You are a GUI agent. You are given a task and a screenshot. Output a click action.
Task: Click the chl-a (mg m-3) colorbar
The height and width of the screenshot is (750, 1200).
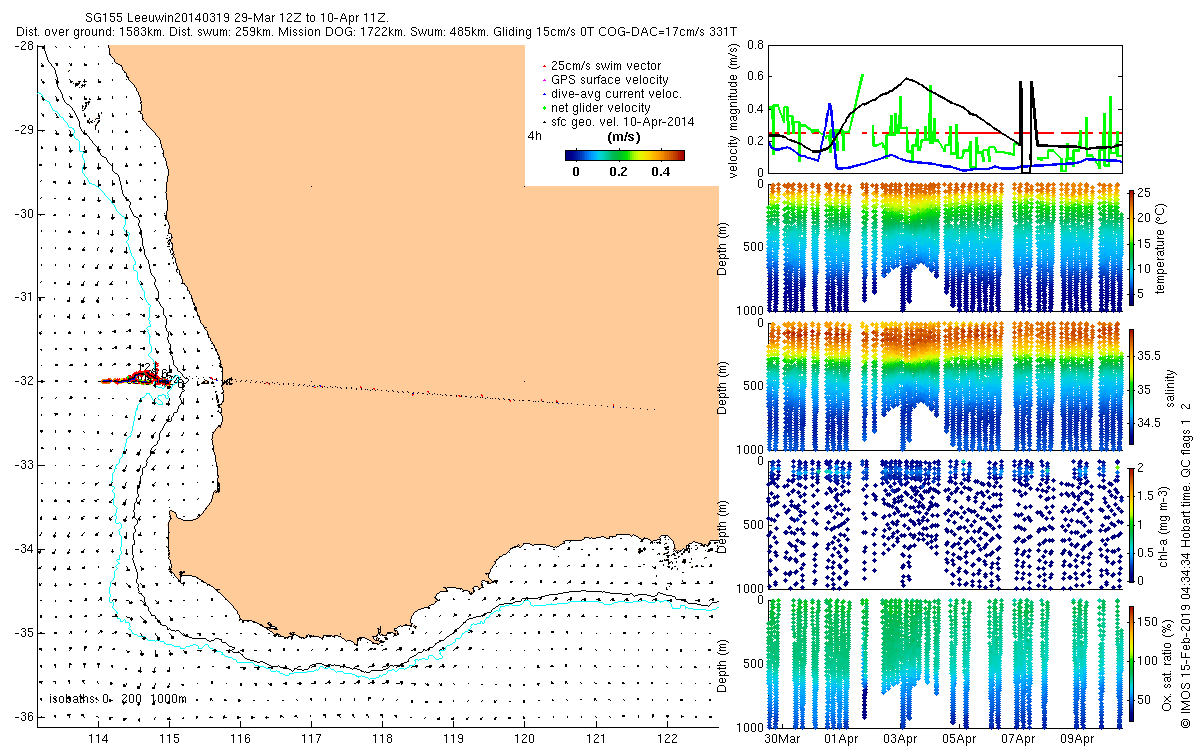pos(1131,523)
